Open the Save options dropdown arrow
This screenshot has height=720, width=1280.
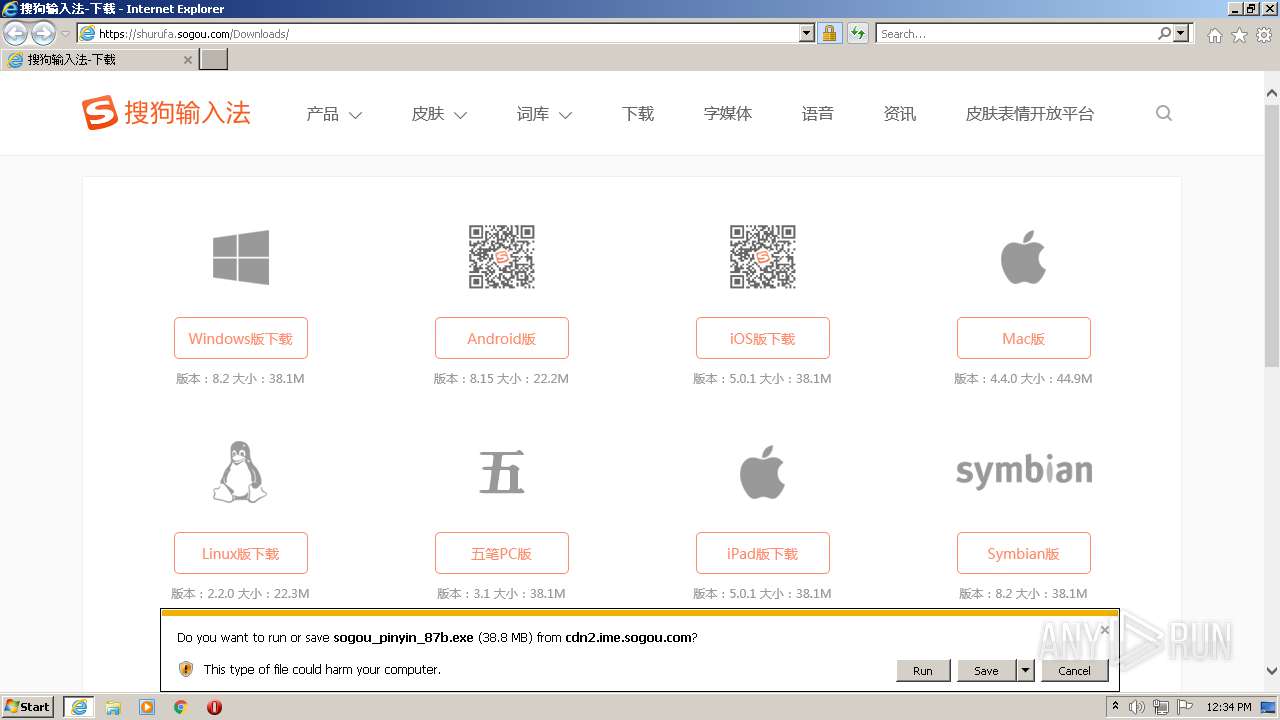pyautogui.click(x=1025, y=671)
